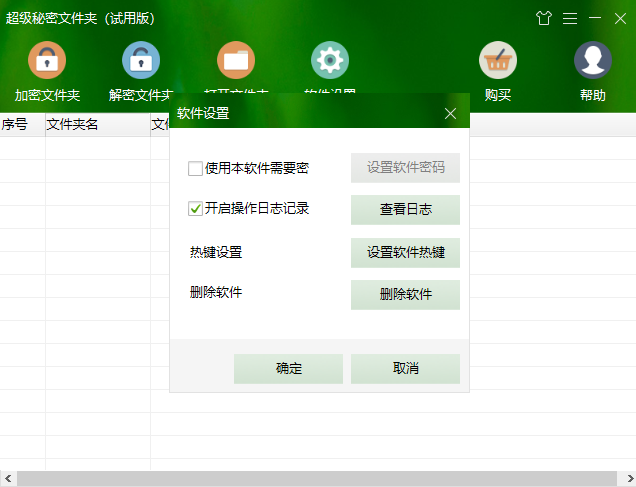
Task: Open the hamburger main menu icon
Action: coord(570,18)
